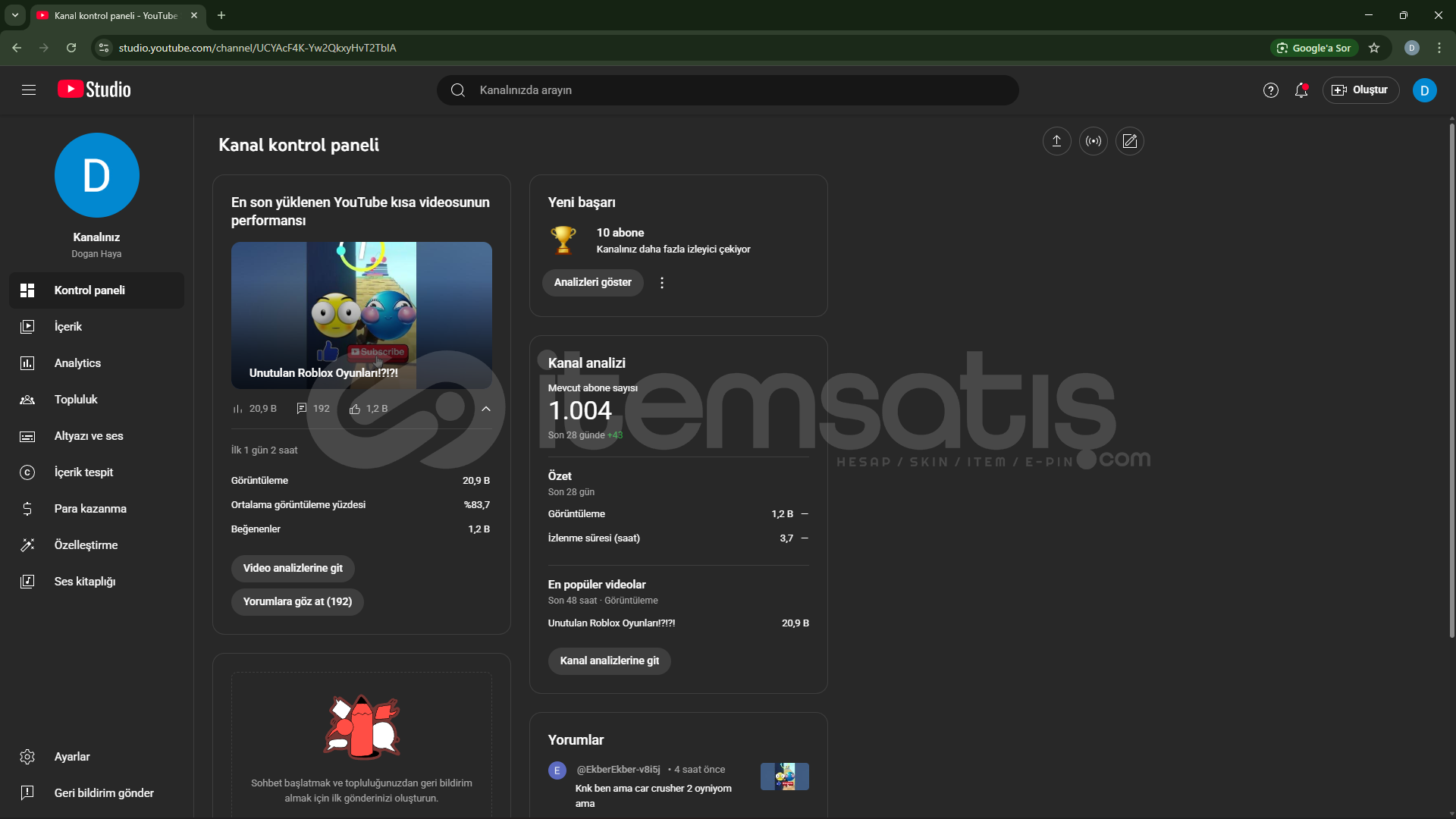
Task: Click the upload videos icon
Action: [x=1056, y=141]
